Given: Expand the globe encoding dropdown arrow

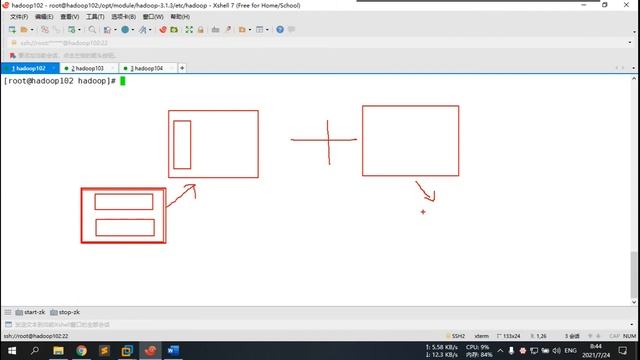Looking at the screenshot, I should (x=133, y=30).
